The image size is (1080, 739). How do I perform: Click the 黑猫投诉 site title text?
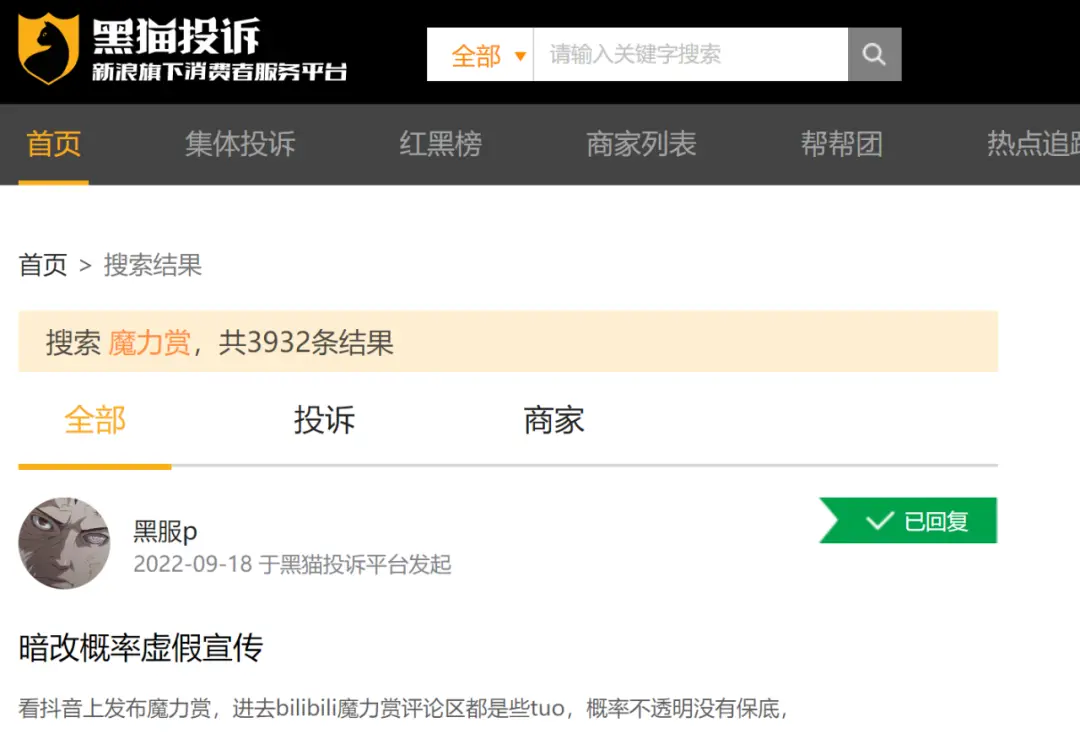(177, 36)
